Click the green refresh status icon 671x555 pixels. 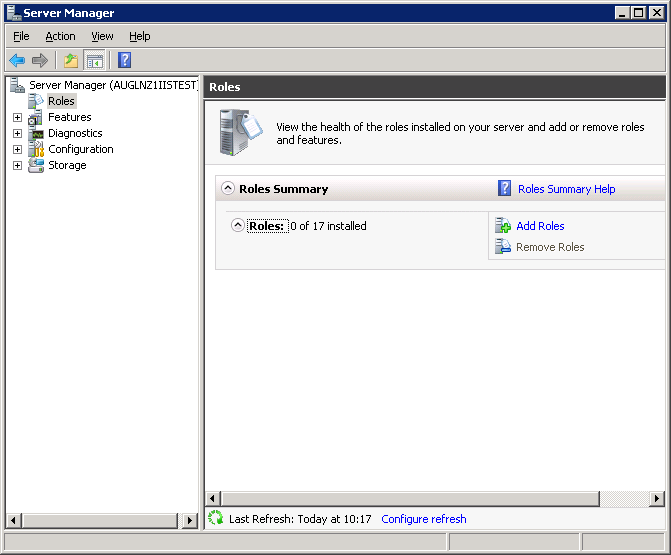215,518
